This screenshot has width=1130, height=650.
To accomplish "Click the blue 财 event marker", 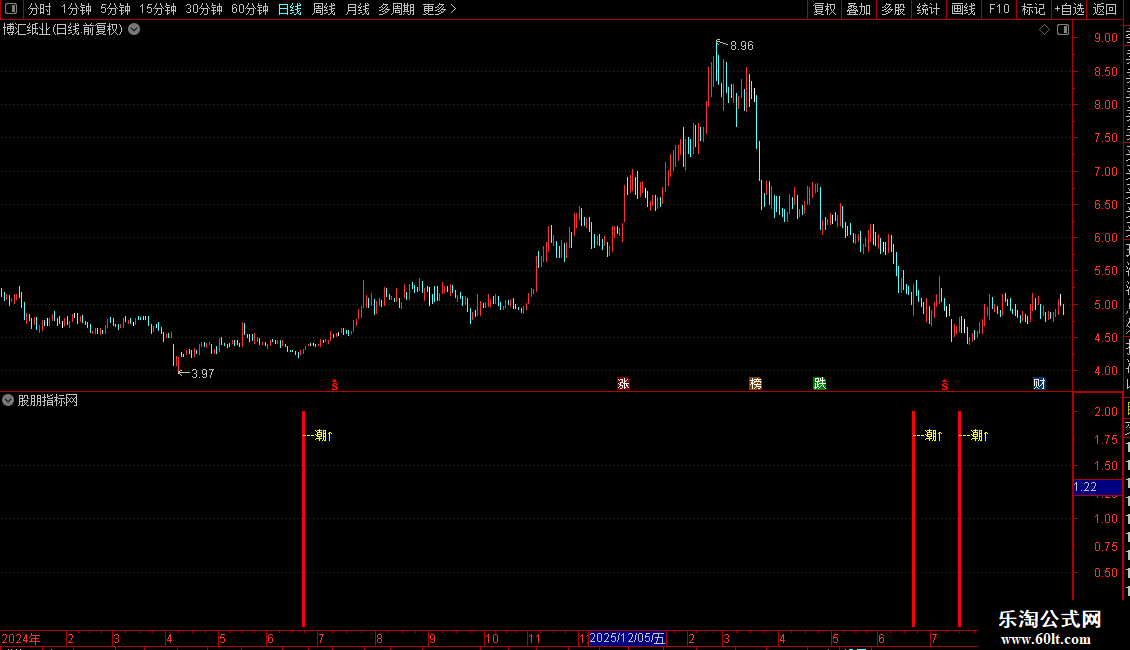I will 1039,383.
